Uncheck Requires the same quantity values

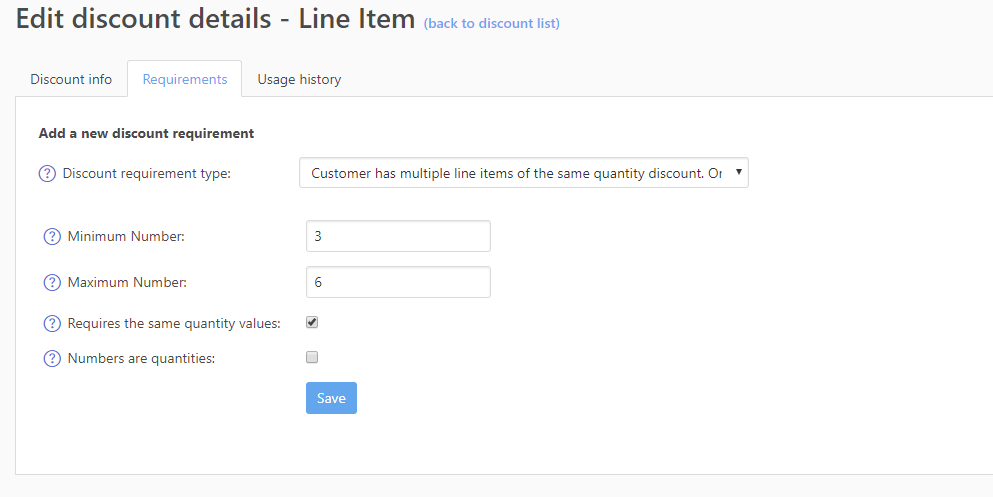coord(312,323)
